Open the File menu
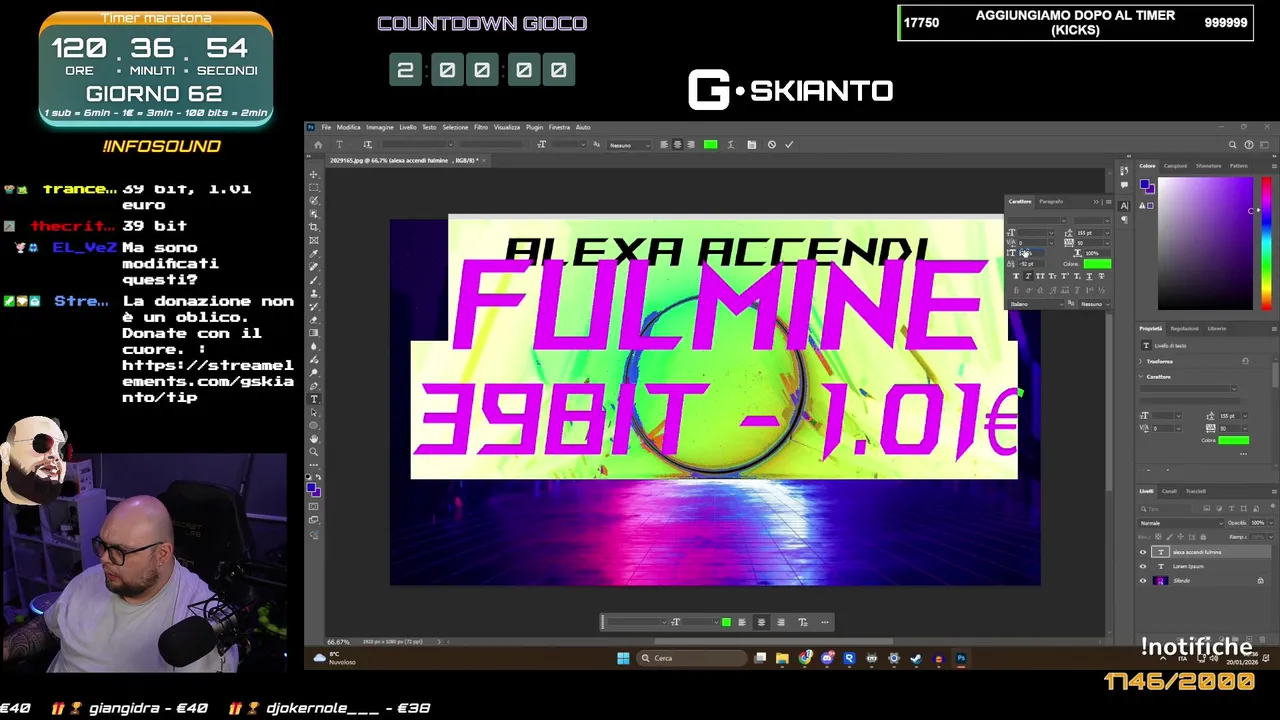Screen dimensions: 1280x720 tap(326, 127)
